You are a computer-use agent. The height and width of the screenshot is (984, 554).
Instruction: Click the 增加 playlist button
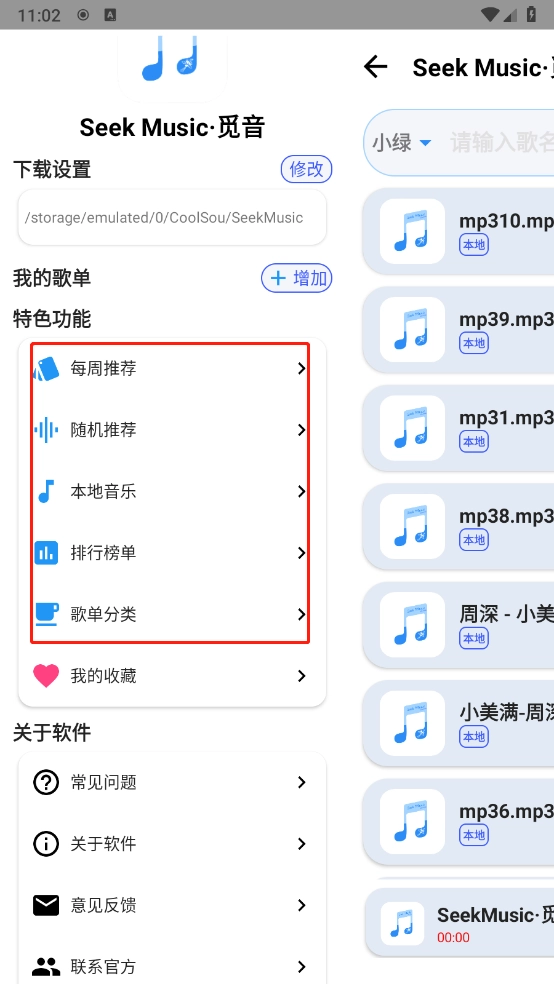296,278
